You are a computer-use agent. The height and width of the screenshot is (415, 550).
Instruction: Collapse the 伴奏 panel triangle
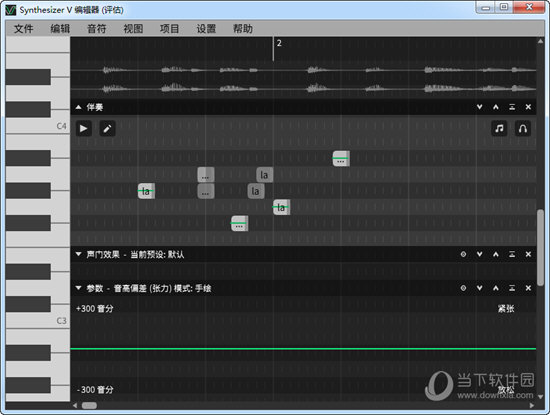[x=79, y=107]
